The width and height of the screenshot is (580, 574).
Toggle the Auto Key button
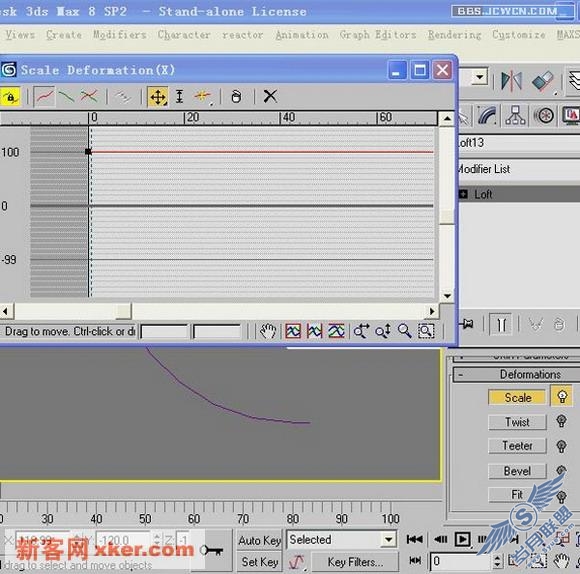tap(259, 540)
